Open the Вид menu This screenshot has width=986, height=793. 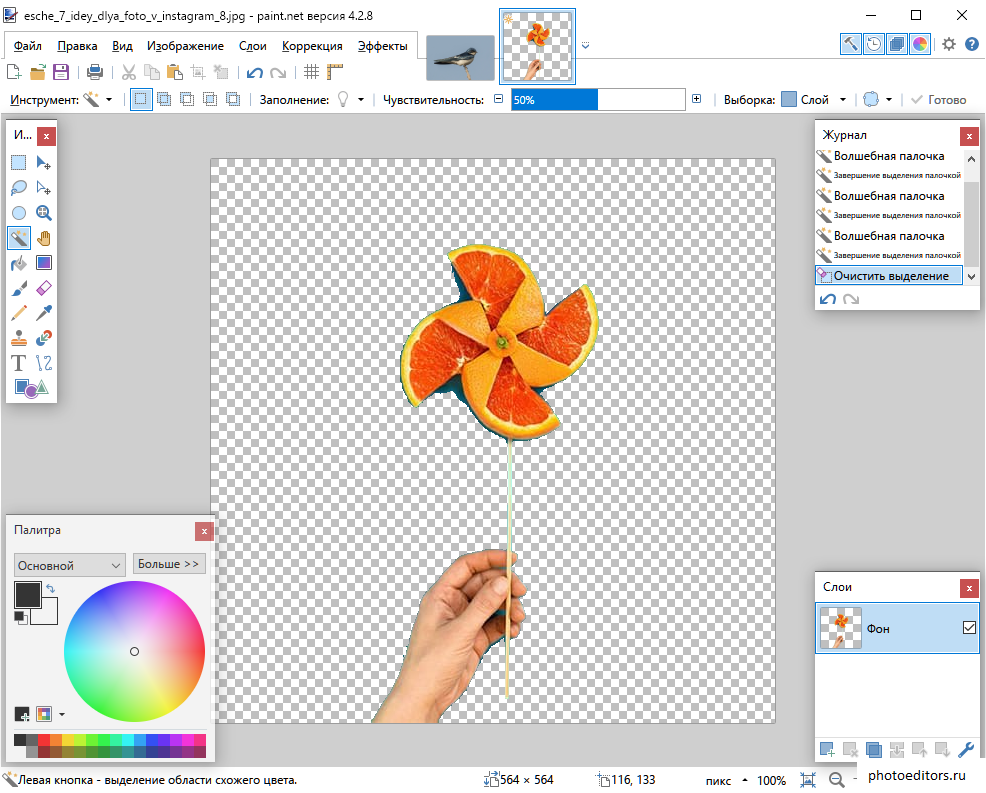(x=123, y=46)
